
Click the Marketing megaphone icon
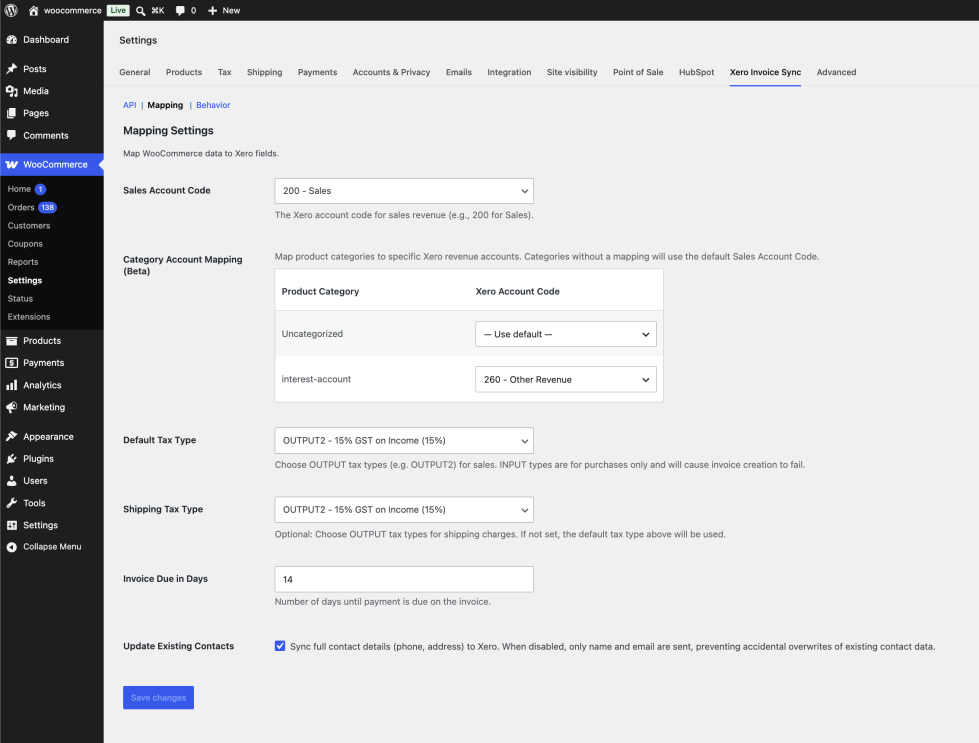(12, 407)
